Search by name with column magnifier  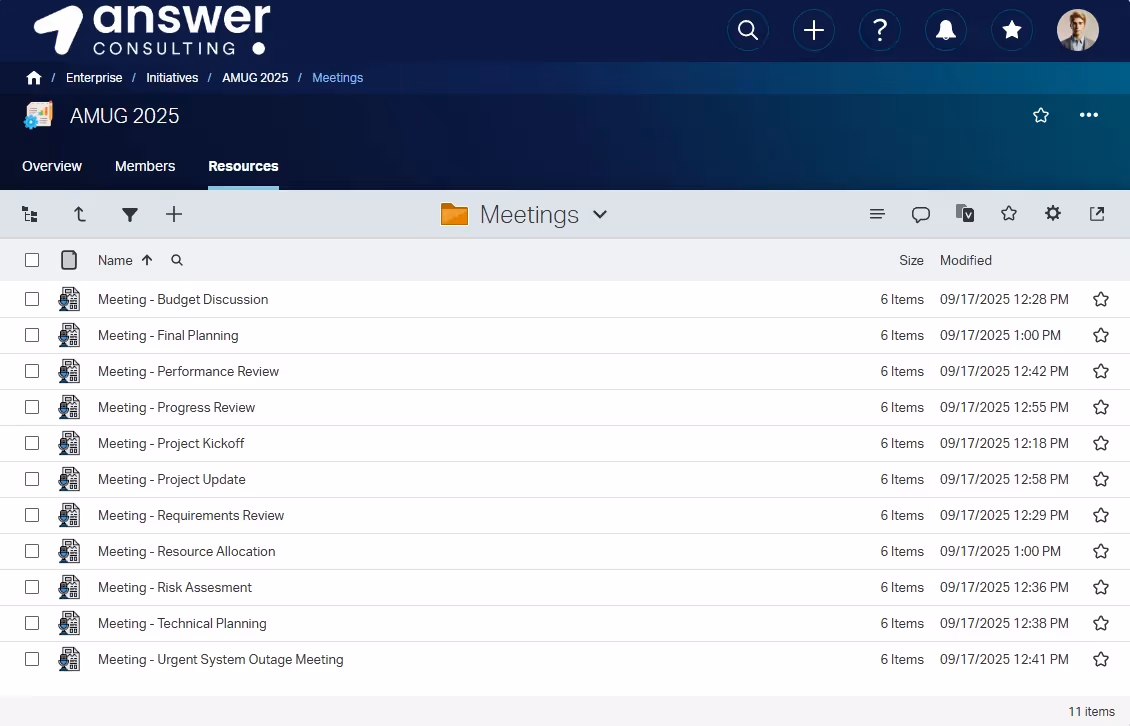(177, 260)
